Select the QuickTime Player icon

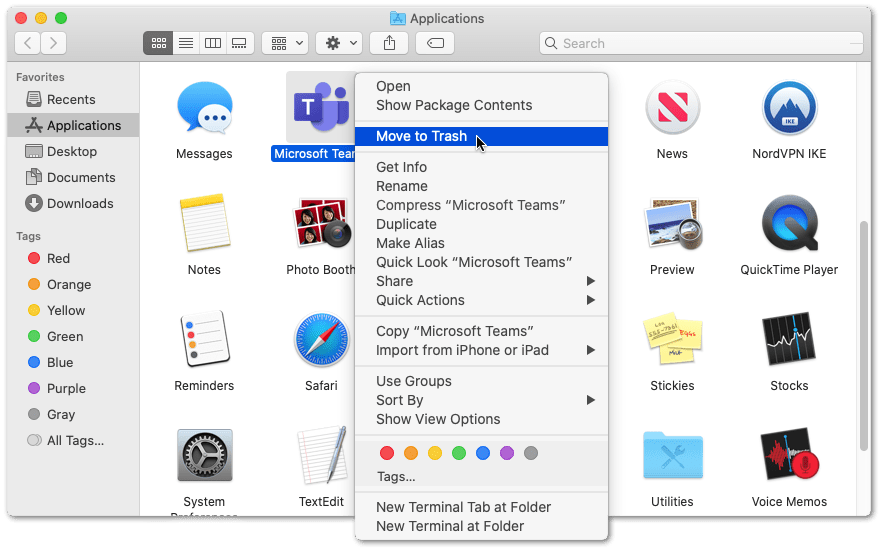[789, 223]
